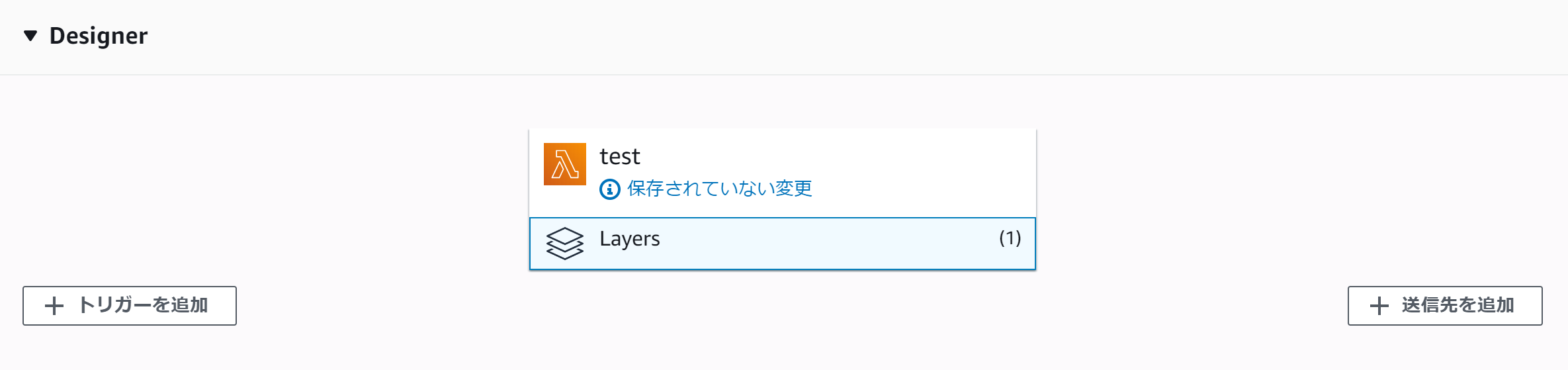Click plus icon on 送信先を追加

[x=1379, y=306]
